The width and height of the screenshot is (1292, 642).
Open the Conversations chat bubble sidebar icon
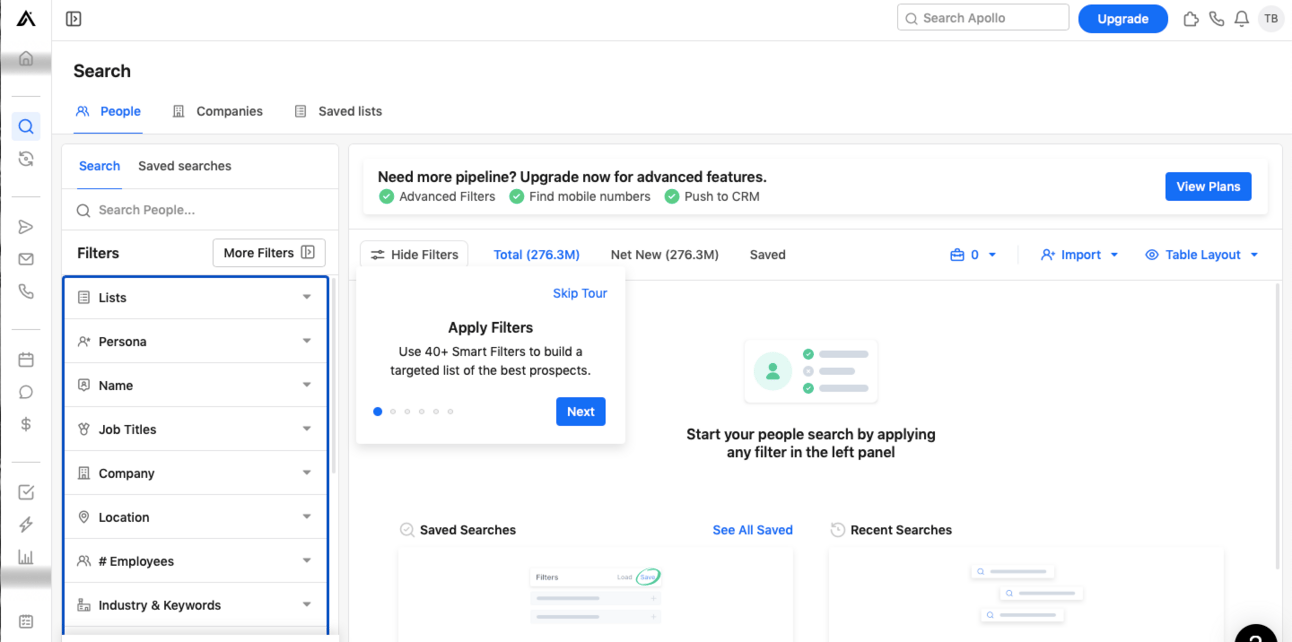click(x=26, y=392)
